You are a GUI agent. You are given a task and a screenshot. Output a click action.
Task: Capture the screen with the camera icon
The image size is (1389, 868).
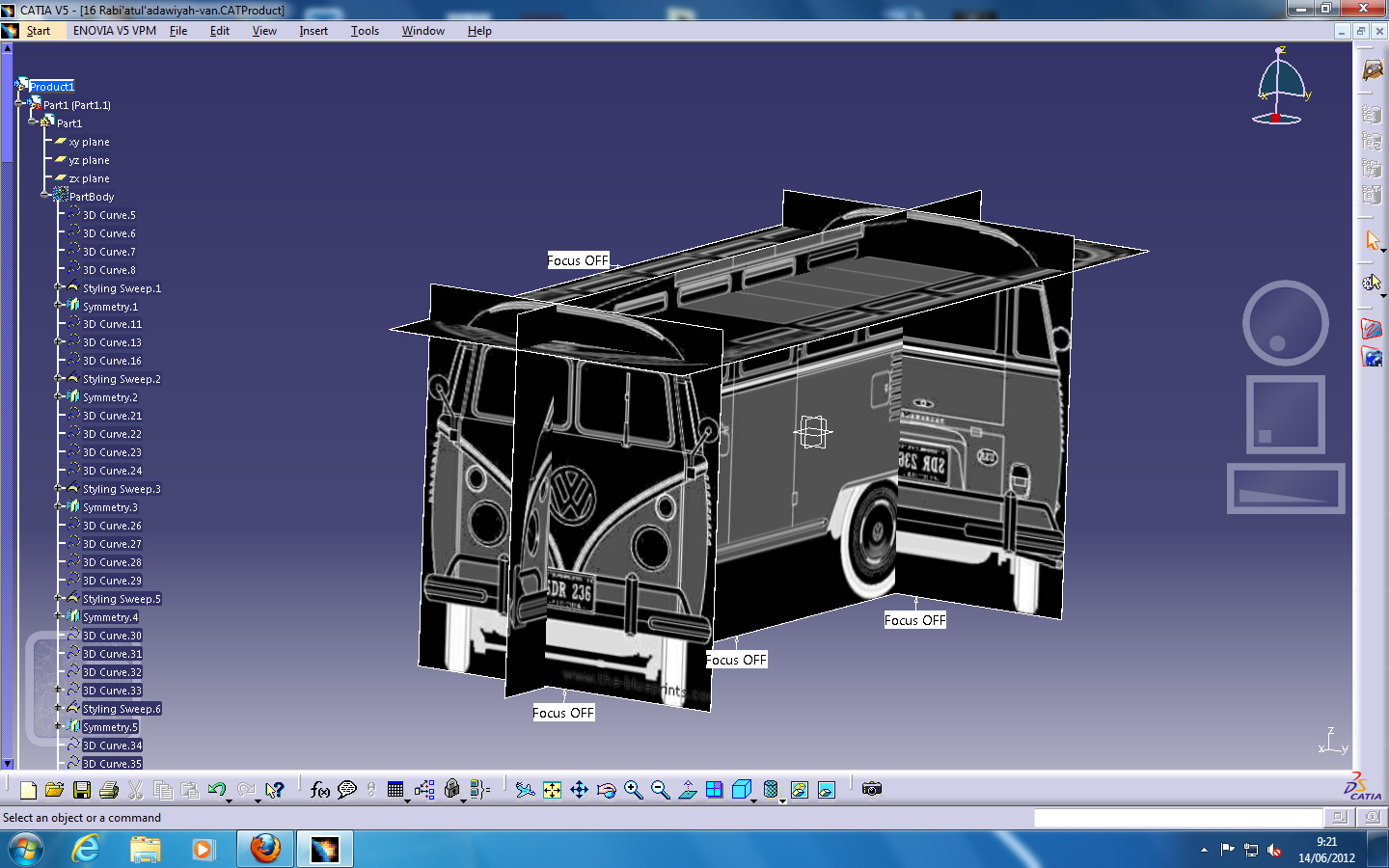[x=871, y=790]
